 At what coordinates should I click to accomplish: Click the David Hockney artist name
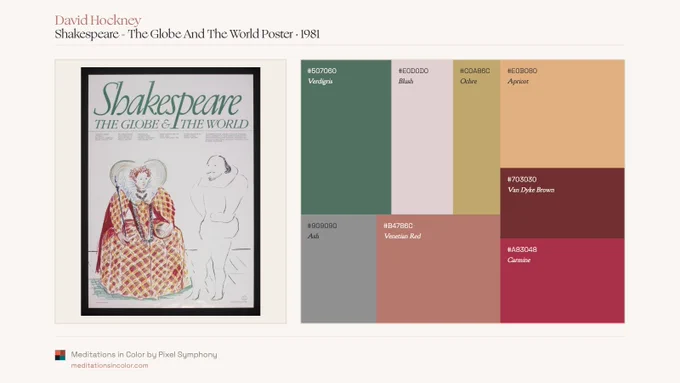(98, 20)
